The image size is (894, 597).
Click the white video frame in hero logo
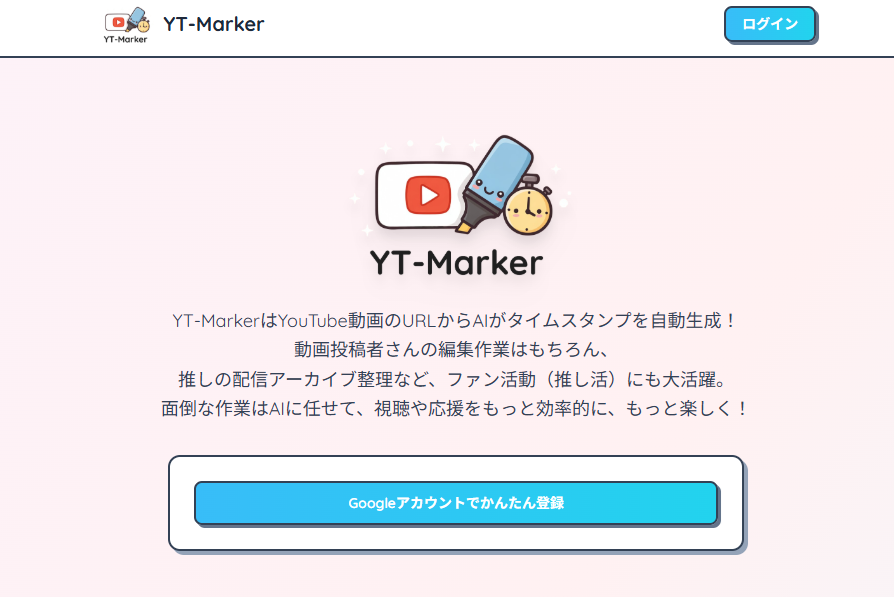tap(425, 195)
